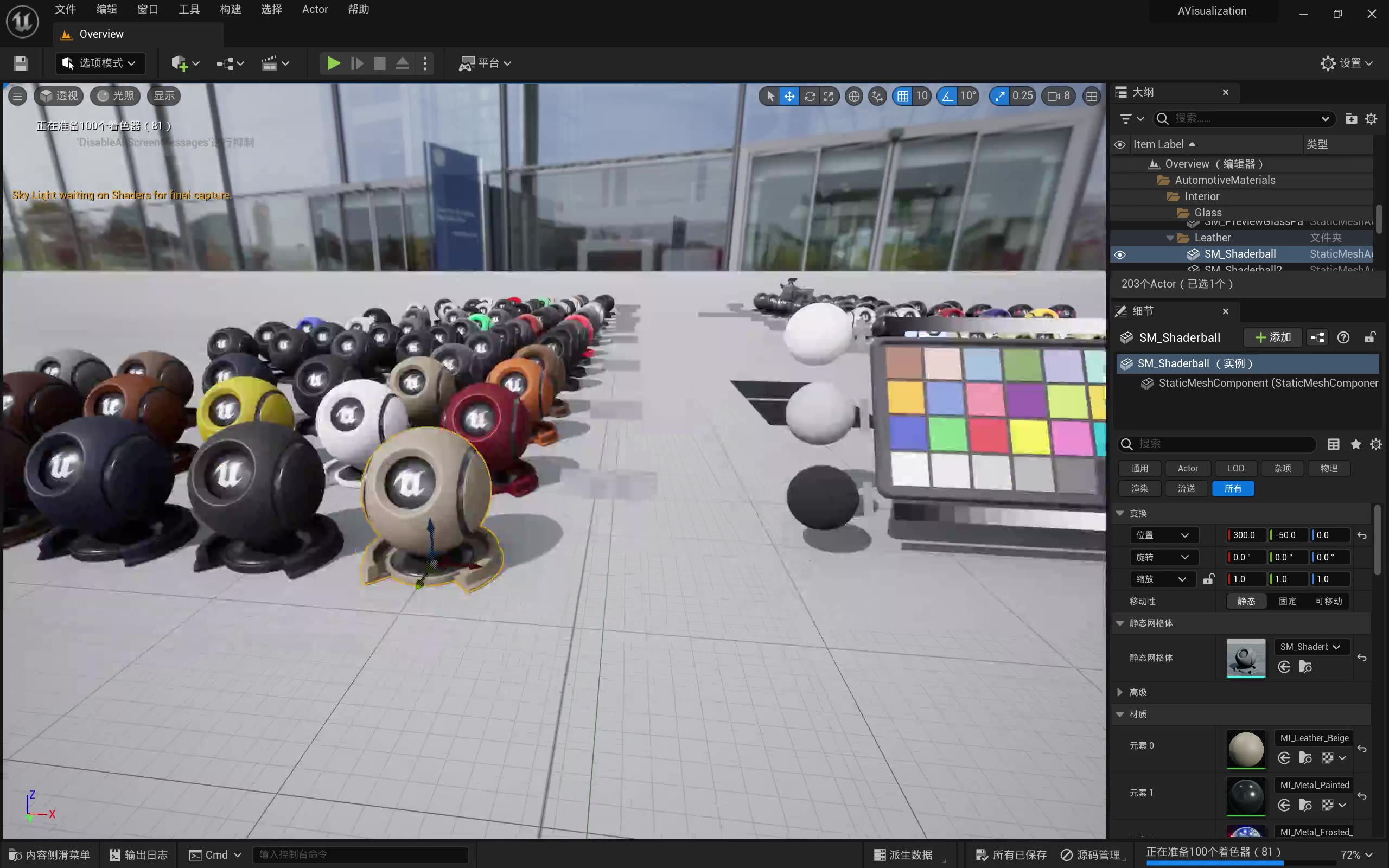The width and height of the screenshot is (1389, 868).
Task: Open the 输出日志 output log
Action: [x=139, y=855]
